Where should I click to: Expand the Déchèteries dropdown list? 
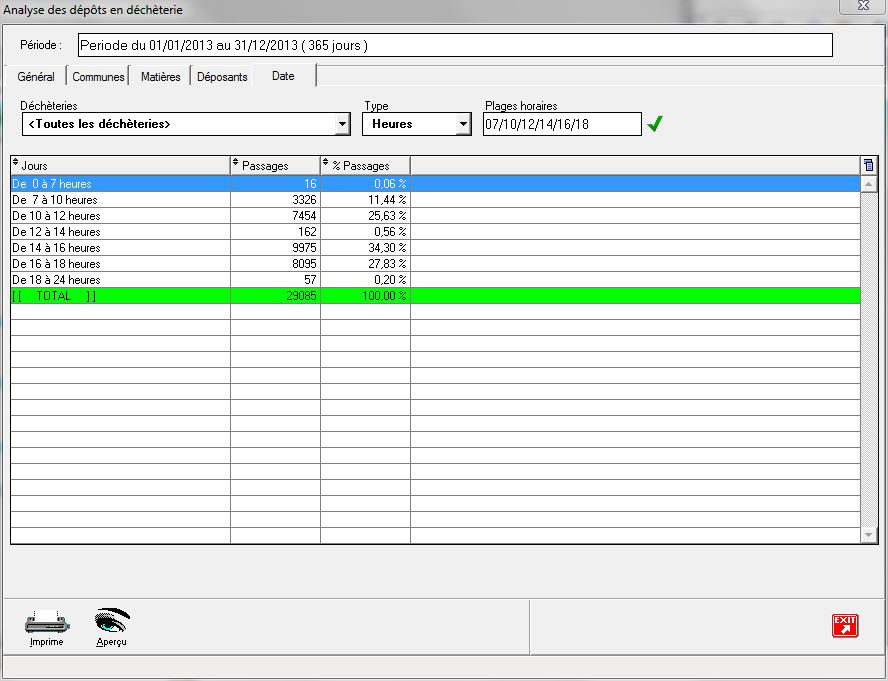(342, 124)
